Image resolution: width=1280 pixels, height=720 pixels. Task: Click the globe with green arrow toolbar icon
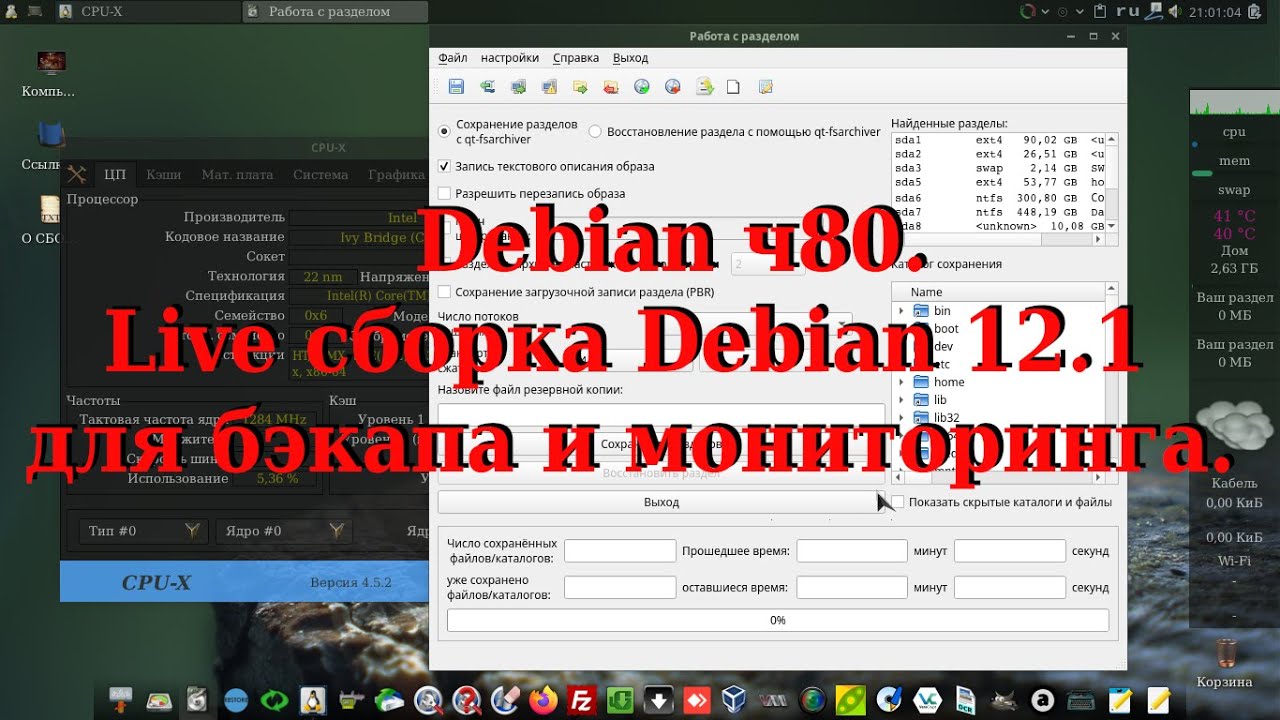coord(642,87)
